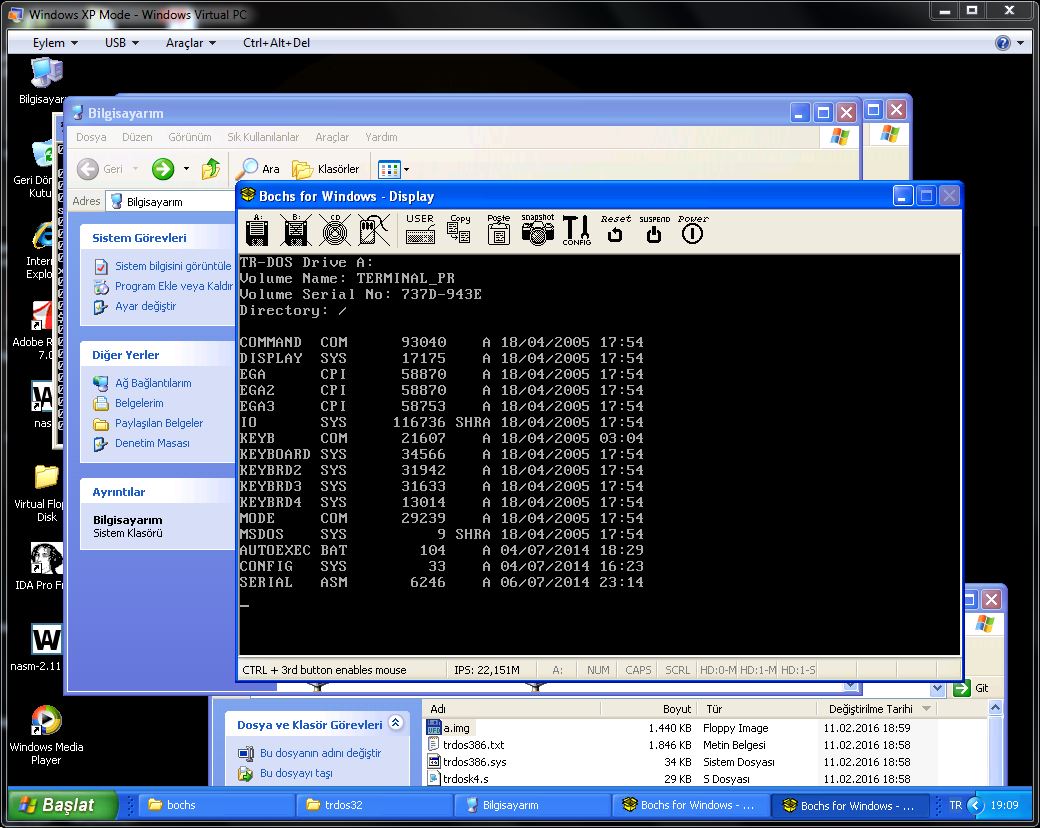Viewport: 1040px width, 828px height.
Task: Click the Suspend icon in Bochs
Action: pyautogui.click(x=654, y=230)
